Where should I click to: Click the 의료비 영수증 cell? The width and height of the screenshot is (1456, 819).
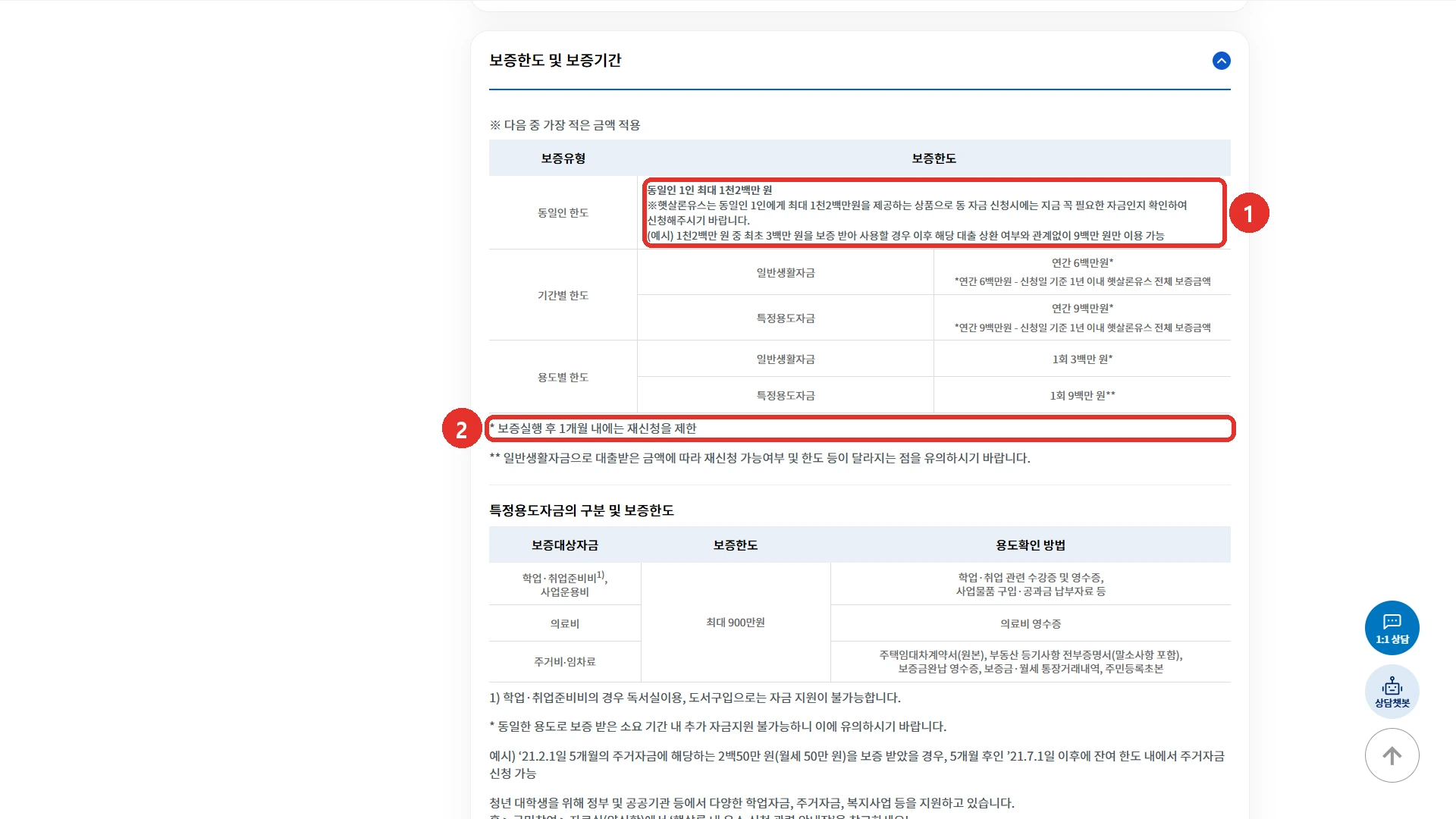tap(1031, 623)
